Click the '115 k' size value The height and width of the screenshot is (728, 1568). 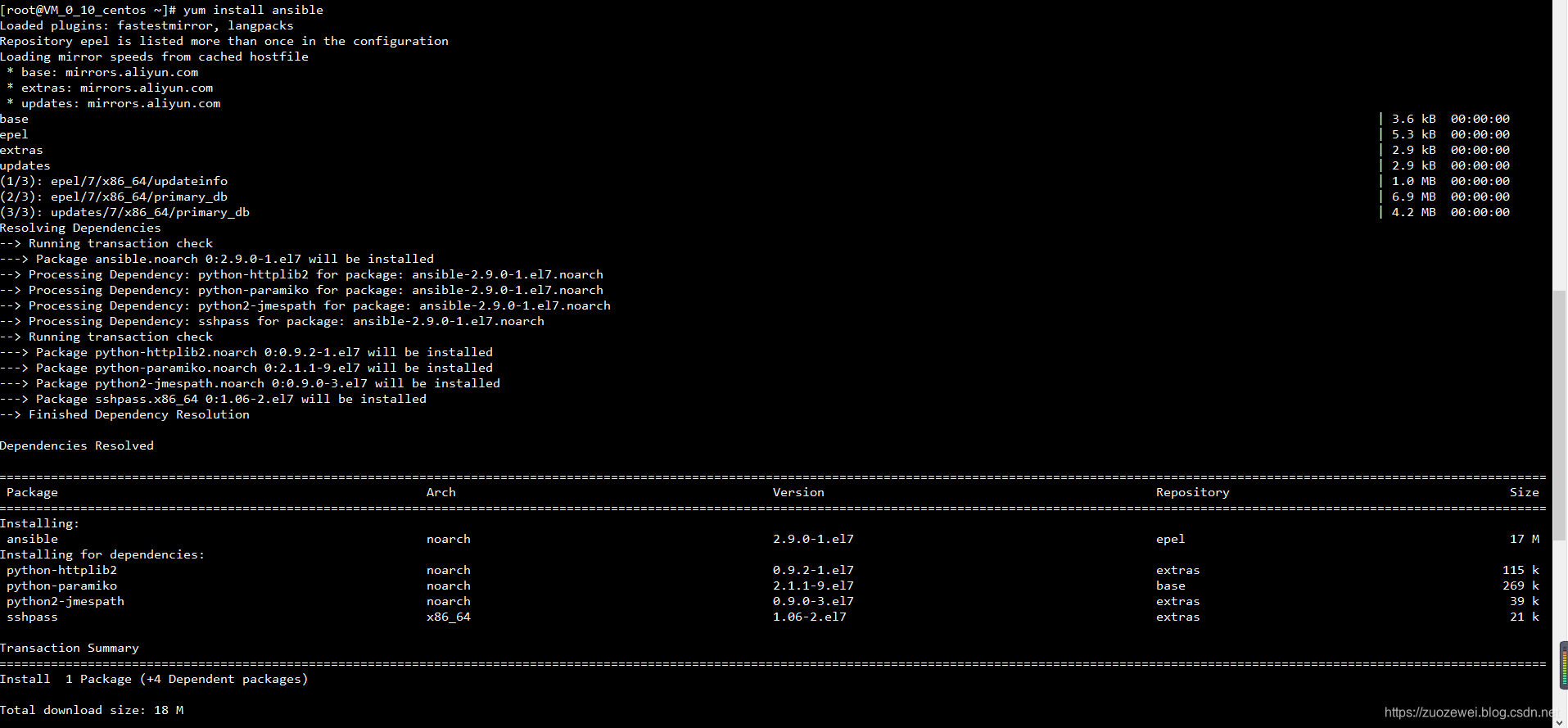point(1521,570)
